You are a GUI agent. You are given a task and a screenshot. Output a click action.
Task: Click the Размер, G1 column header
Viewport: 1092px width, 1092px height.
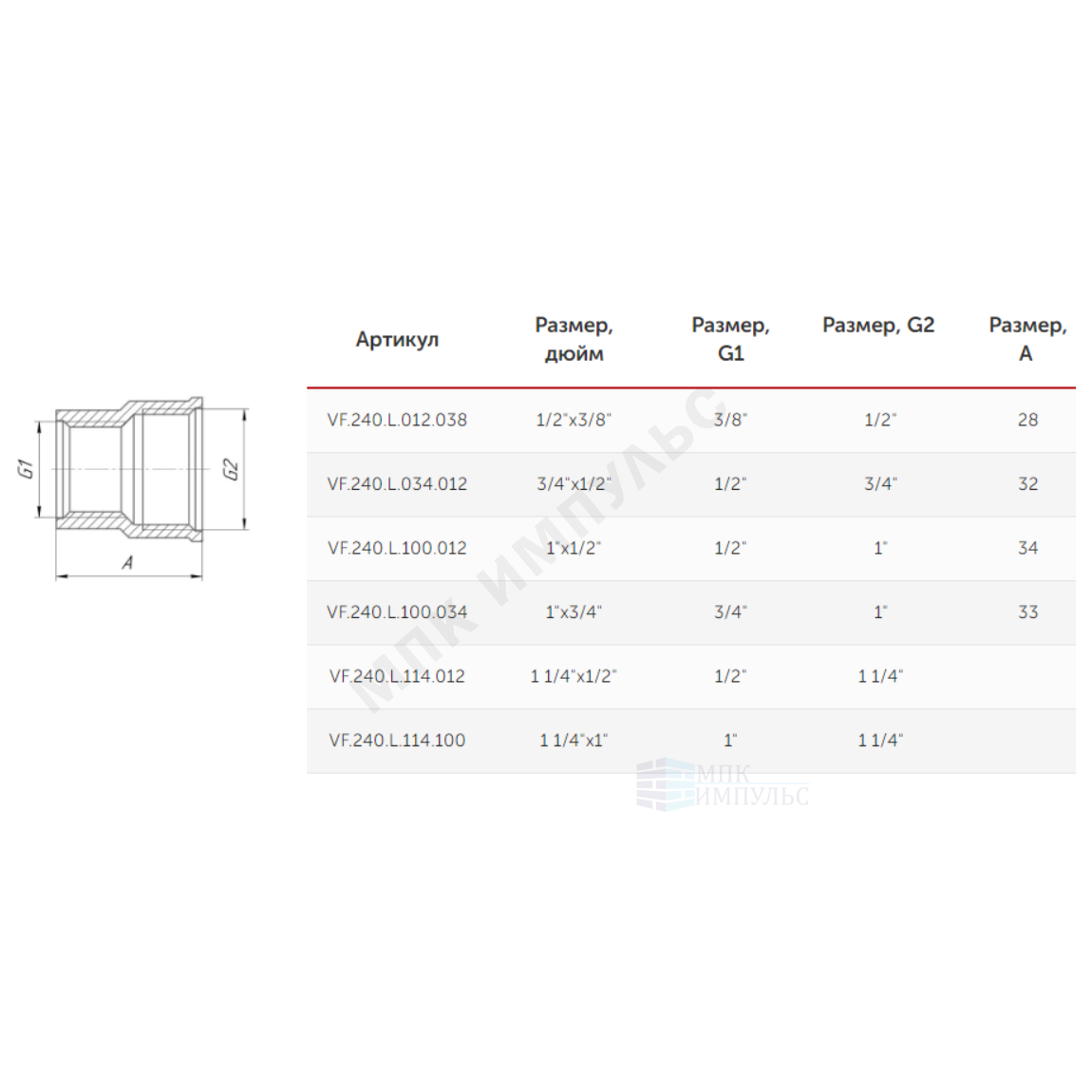(x=730, y=339)
